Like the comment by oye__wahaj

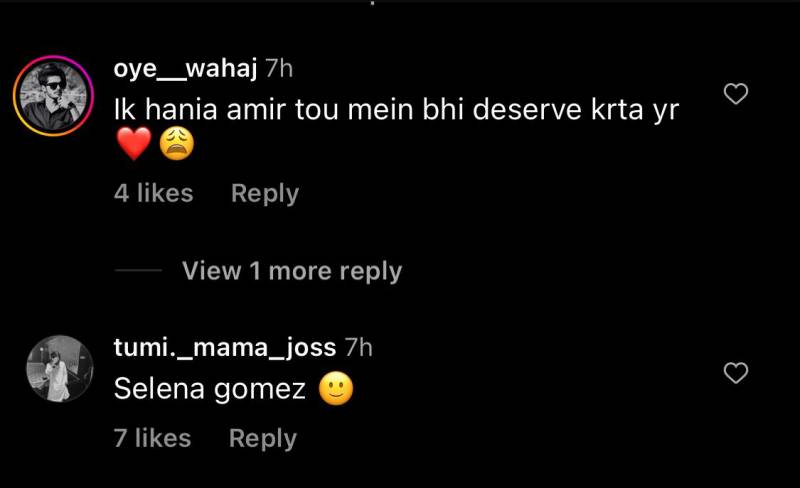pyautogui.click(x=736, y=94)
